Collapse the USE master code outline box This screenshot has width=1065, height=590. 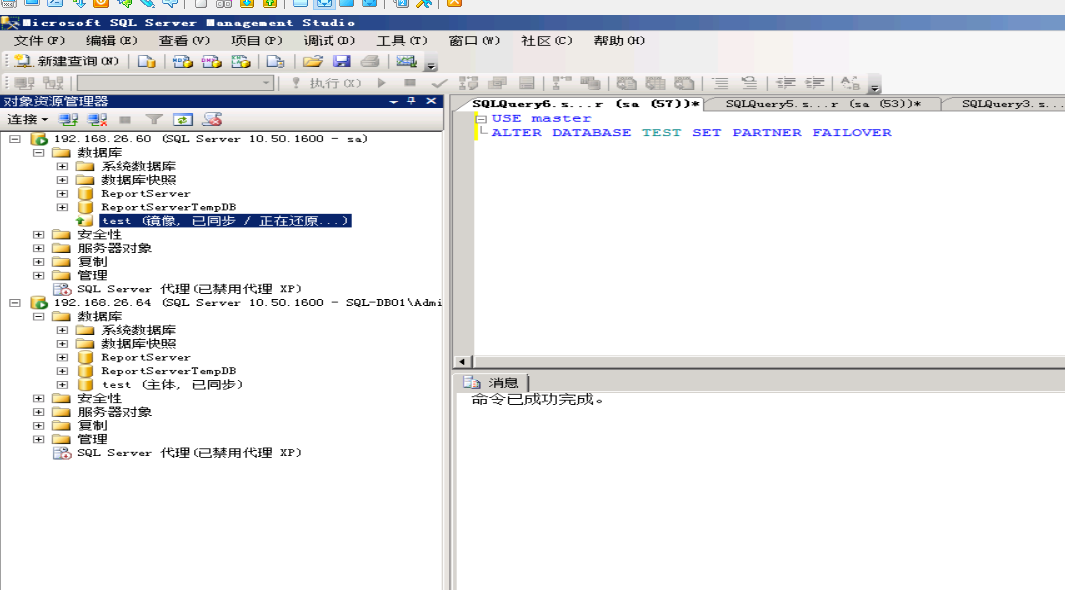pyautogui.click(x=482, y=118)
